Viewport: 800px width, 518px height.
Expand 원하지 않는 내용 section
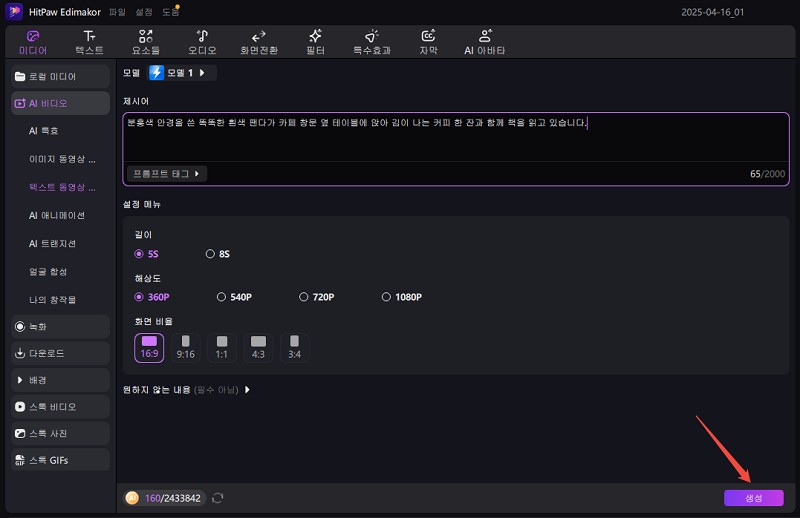click(x=187, y=390)
